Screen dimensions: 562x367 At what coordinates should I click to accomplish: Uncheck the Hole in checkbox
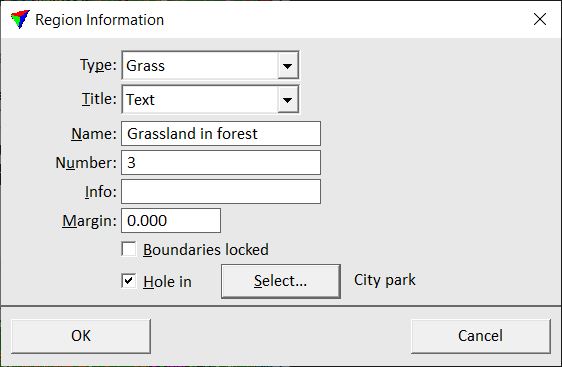pyautogui.click(x=129, y=281)
